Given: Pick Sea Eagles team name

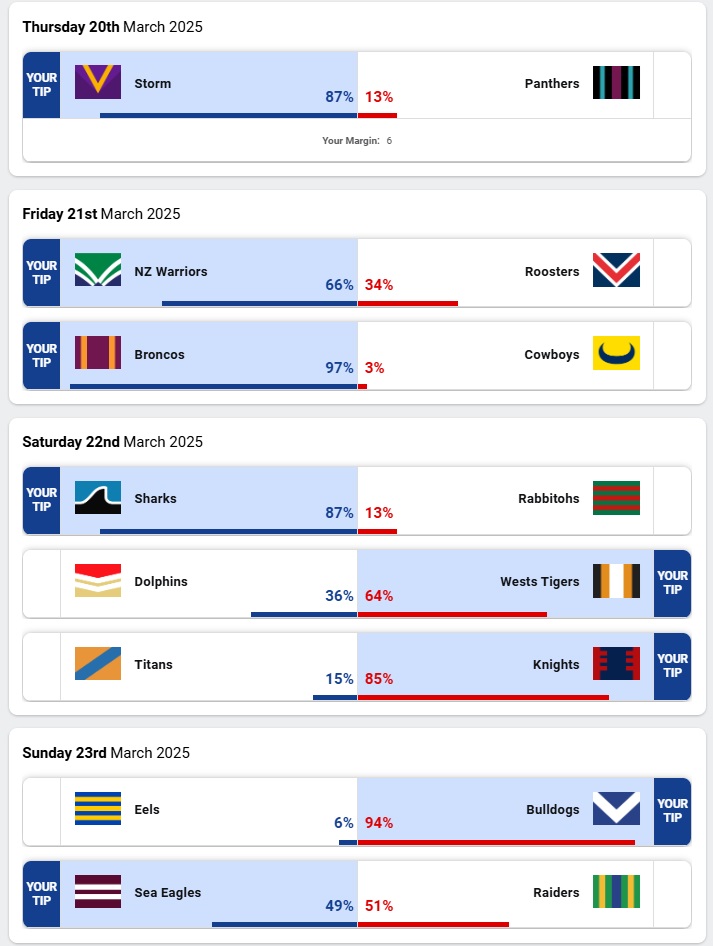Looking at the screenshot, I should click(x=167, y=892).
